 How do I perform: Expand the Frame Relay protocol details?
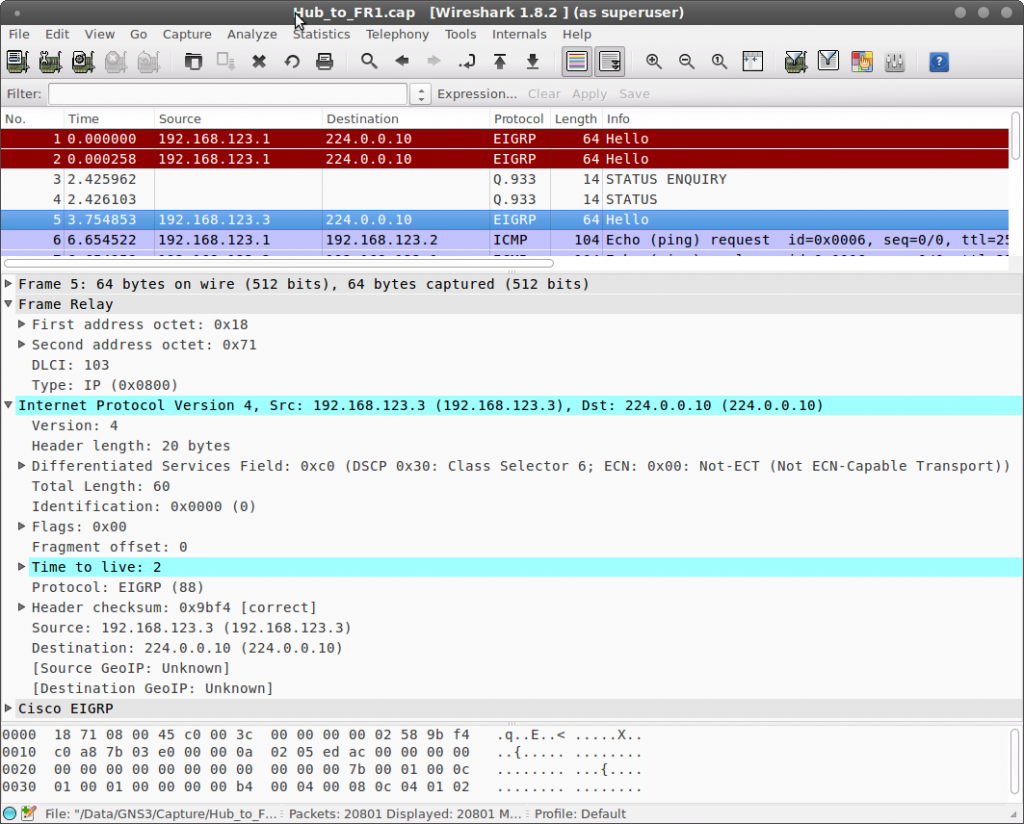[x=9, y=304]
